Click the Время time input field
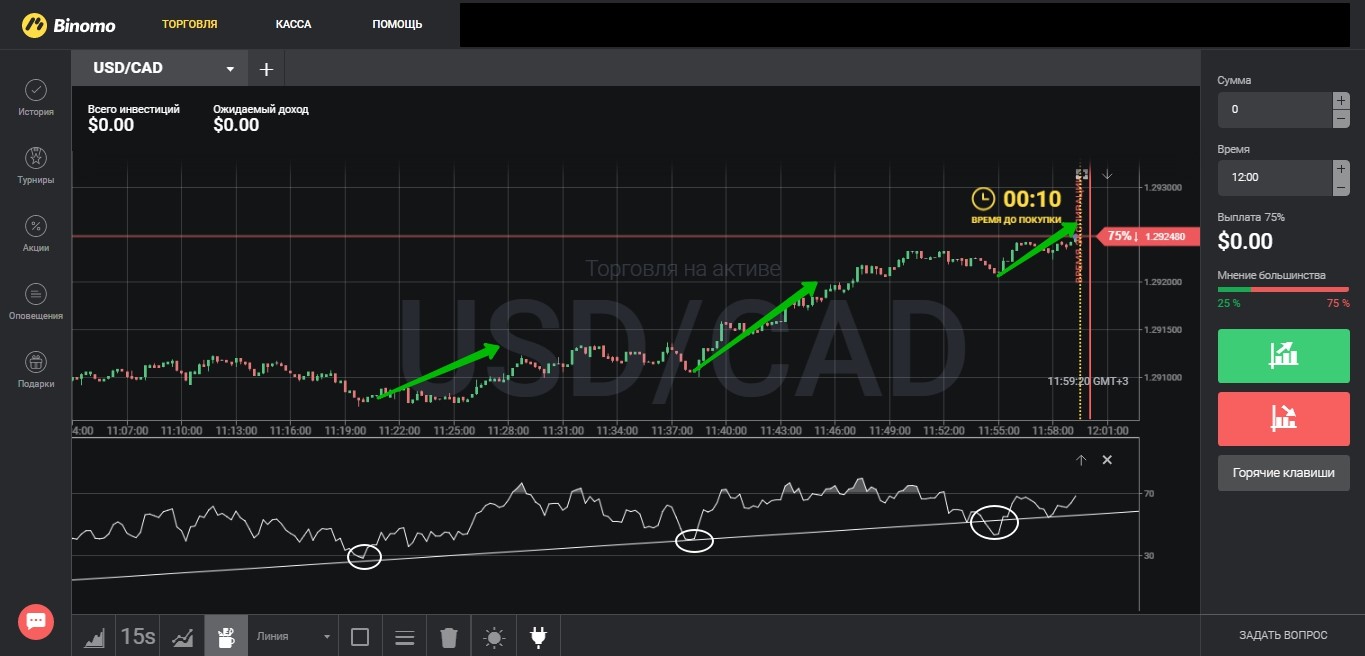The height and width of the screenshot is (656, 1365). tap(1275, 178)
